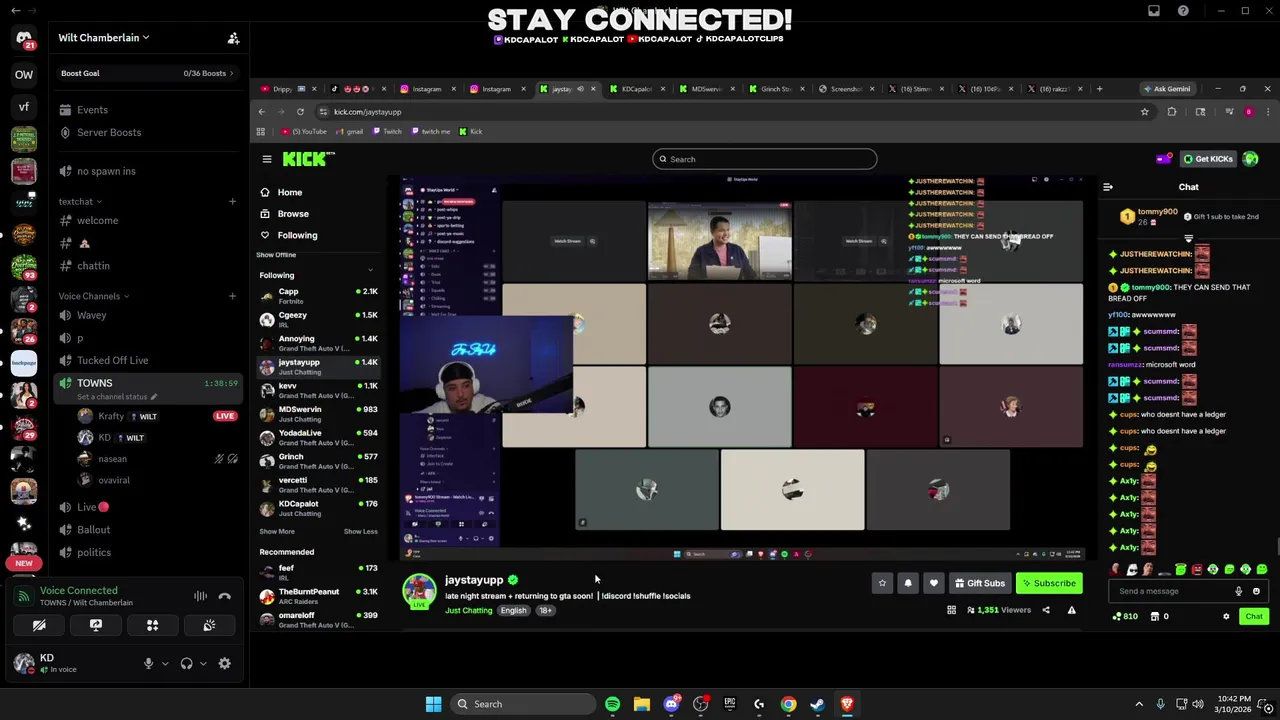Expand headphone output device options arrow
This screenshot has width=1280, height=720.
pyautogui.click(x=203, y=663)
